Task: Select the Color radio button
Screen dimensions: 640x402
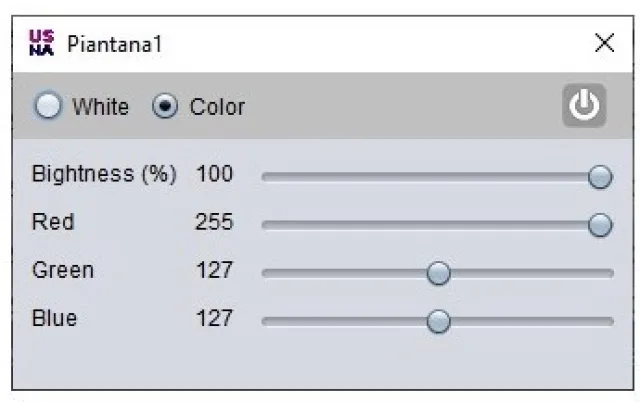Action: (166, 106)
